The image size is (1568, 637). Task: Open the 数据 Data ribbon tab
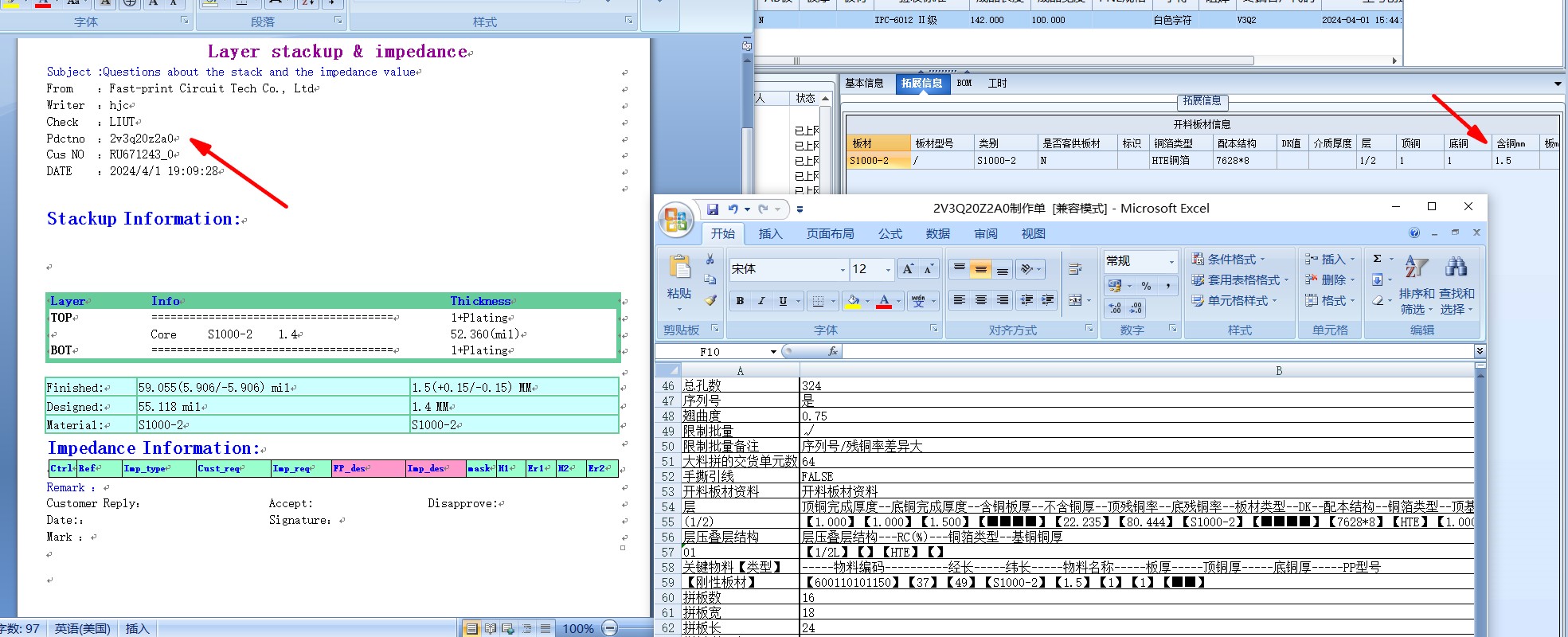coord(938,233)
